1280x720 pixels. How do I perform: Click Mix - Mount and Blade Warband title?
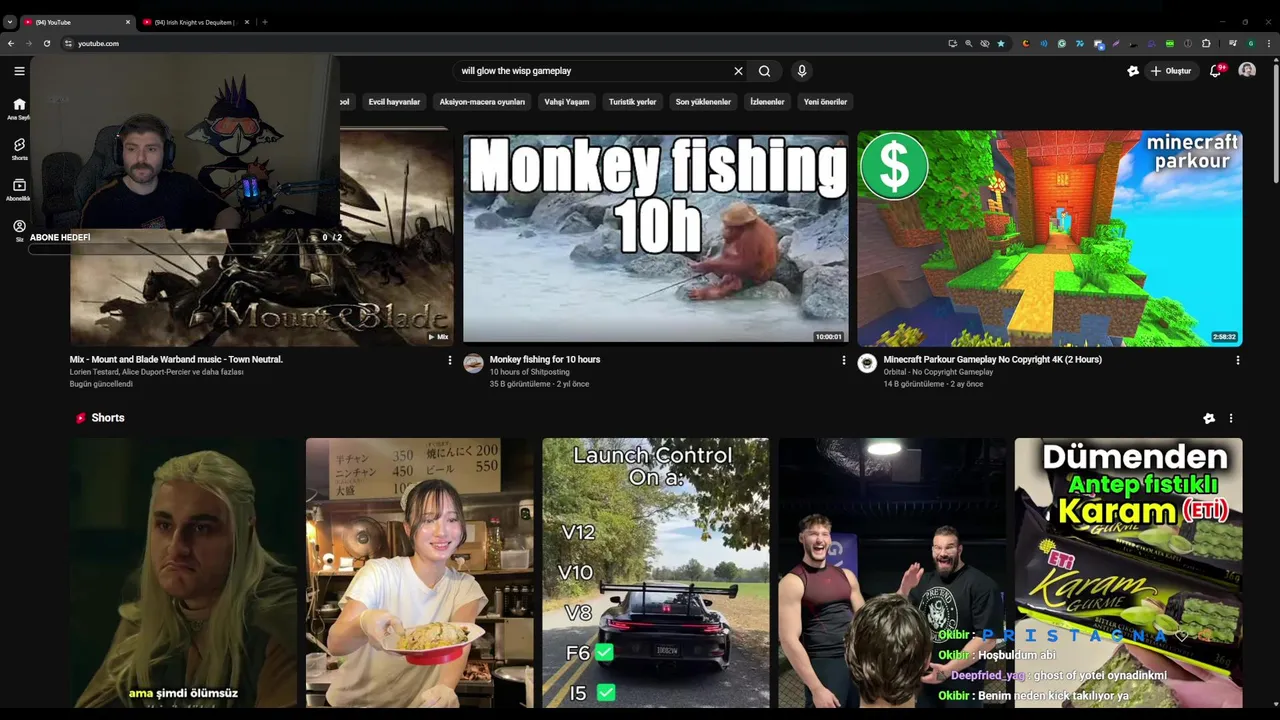176,359
